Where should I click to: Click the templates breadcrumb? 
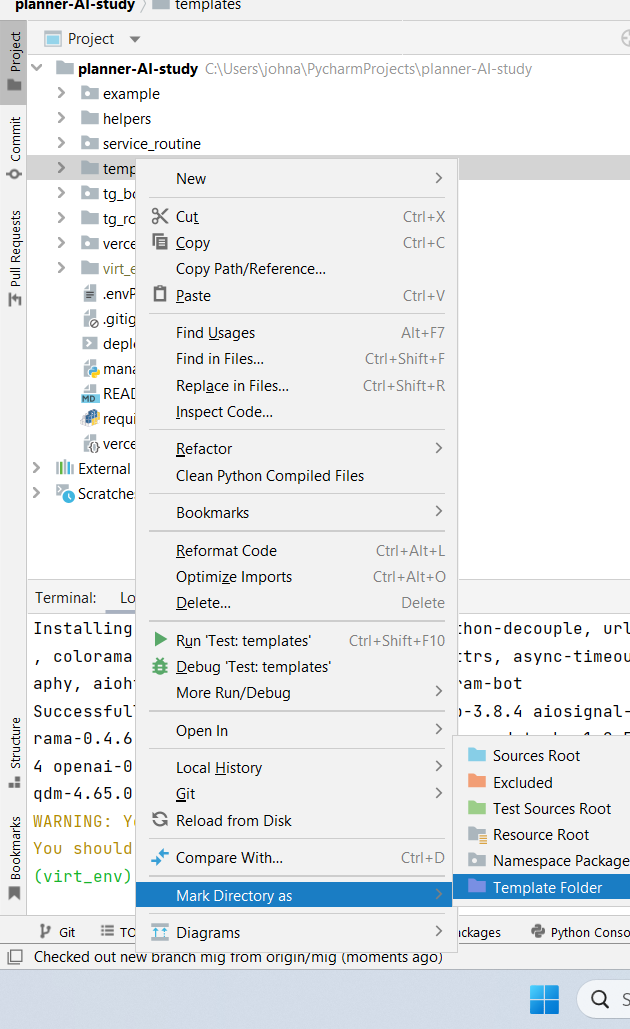197,5
